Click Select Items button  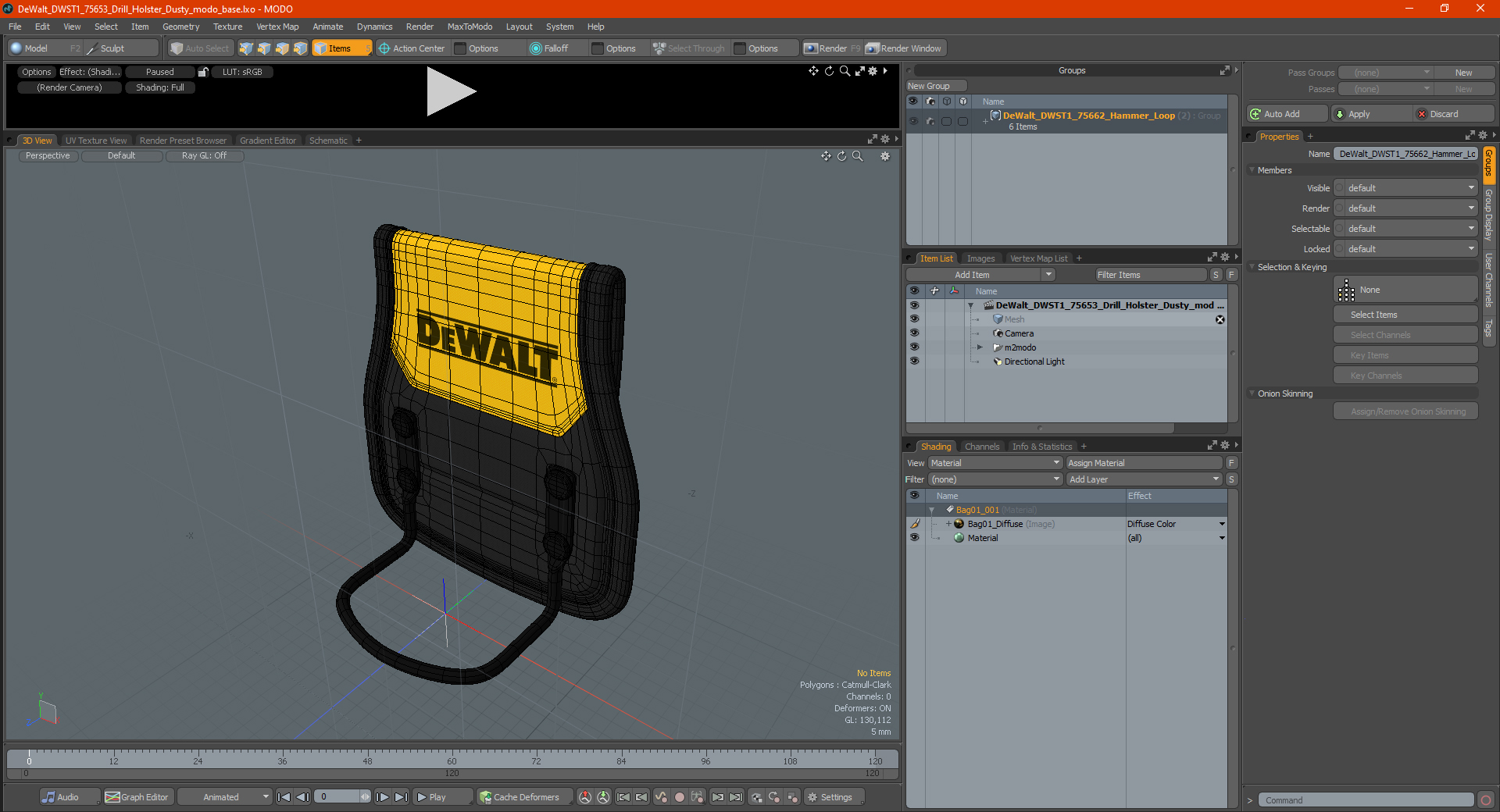pos(1405,315)
